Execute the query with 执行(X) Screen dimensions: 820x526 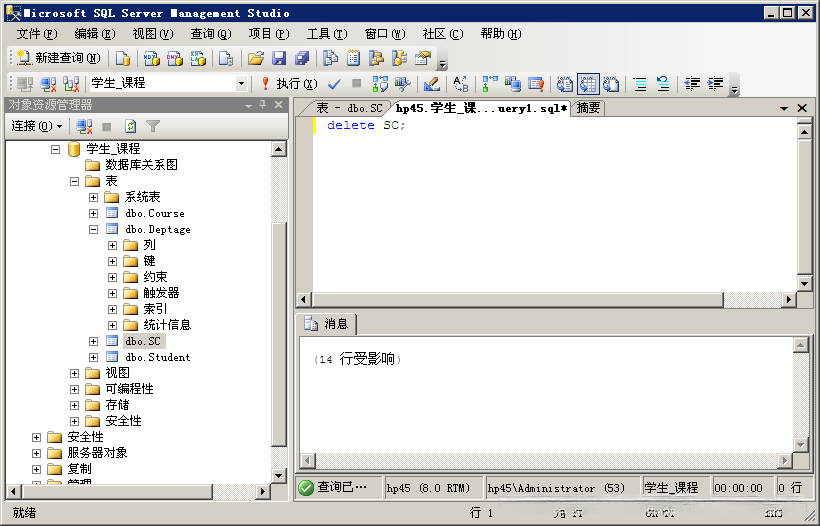point(289,84)
